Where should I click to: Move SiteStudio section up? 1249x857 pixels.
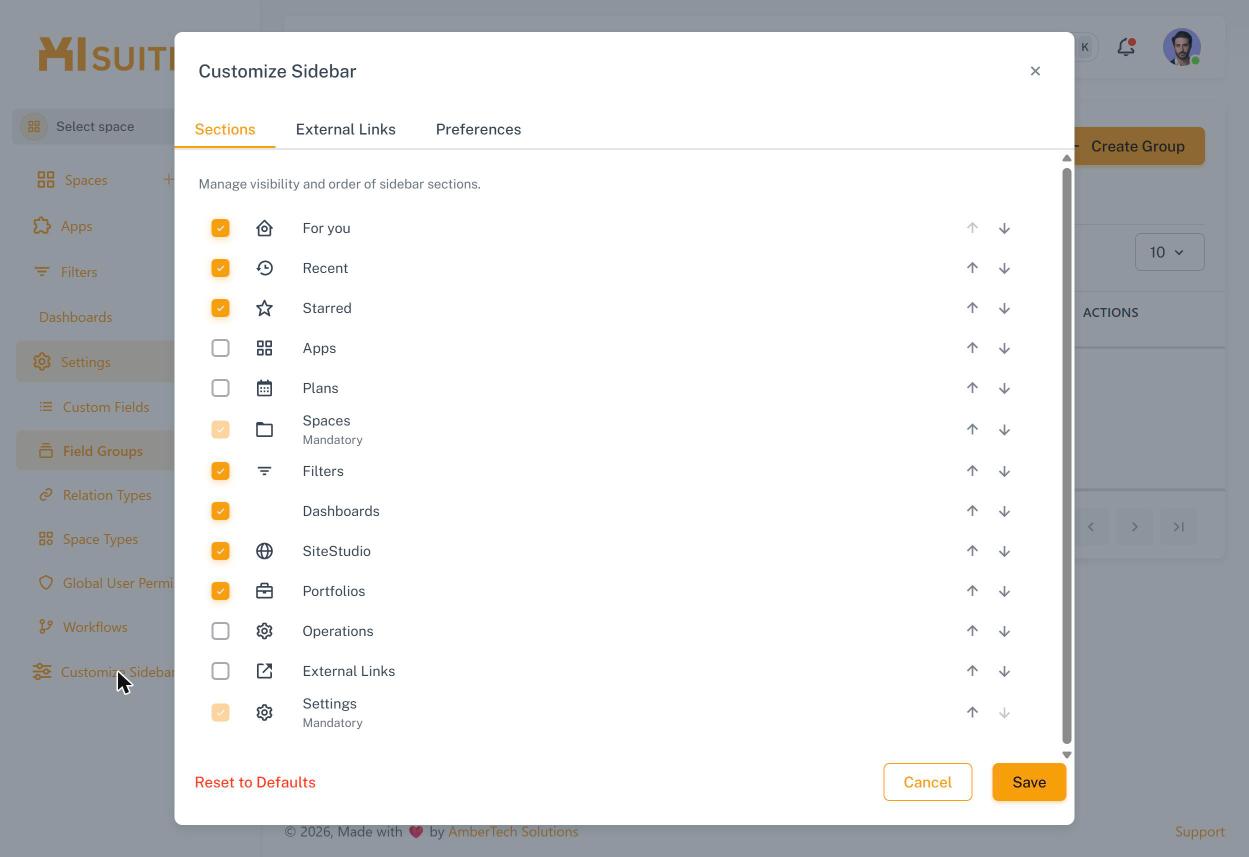coord(972,551)
